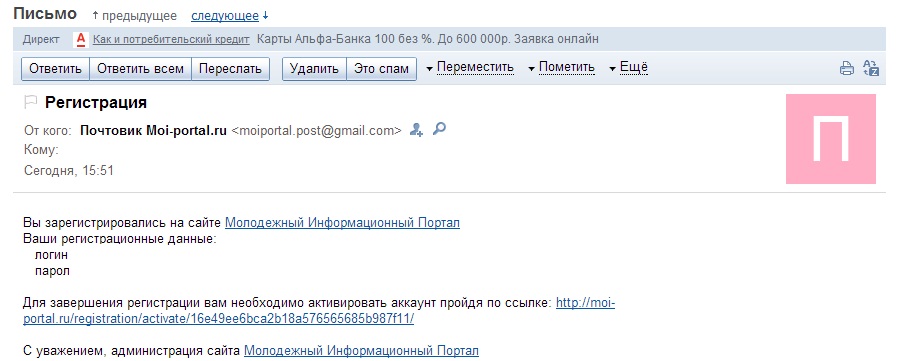Screen dimensions: 915x361
Task: Click the Переслать button
Action: [x=231, y=69]
